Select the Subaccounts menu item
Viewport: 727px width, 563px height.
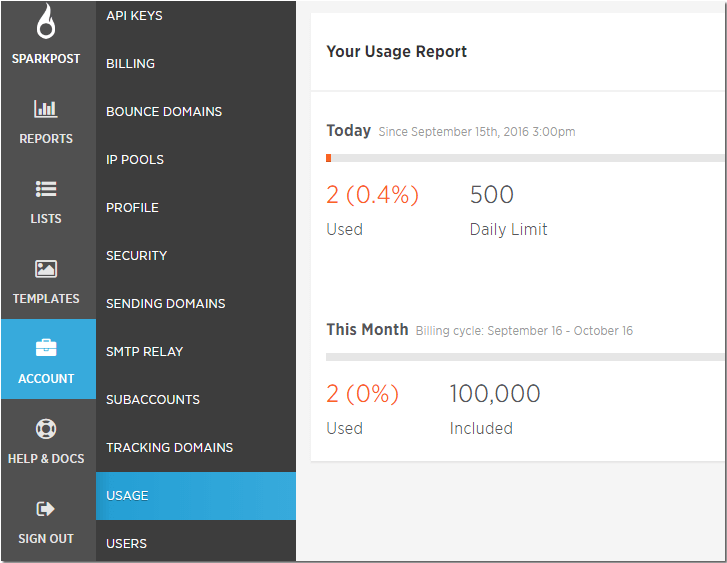196,400
